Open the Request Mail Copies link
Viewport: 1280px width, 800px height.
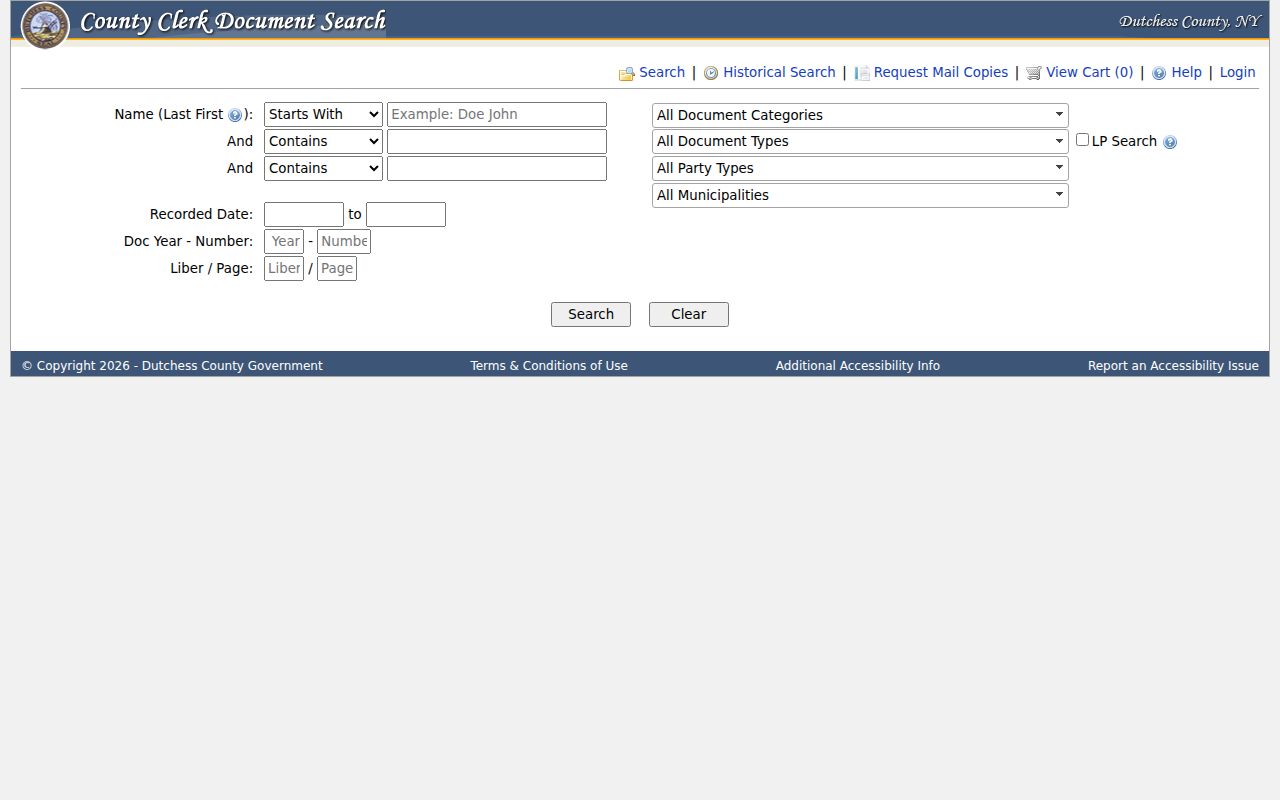941,72
